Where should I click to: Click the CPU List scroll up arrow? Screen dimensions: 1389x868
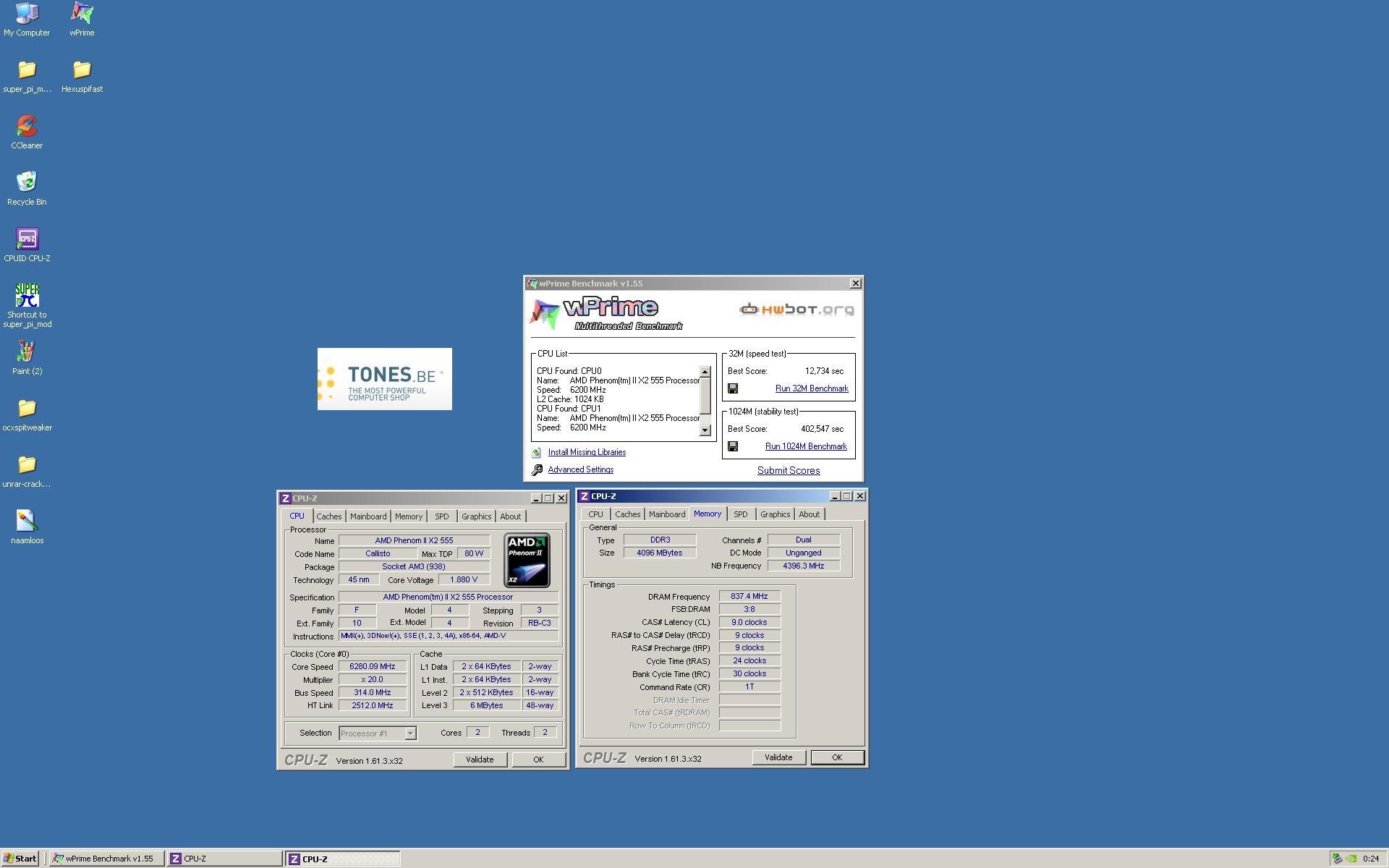(705, 372)
